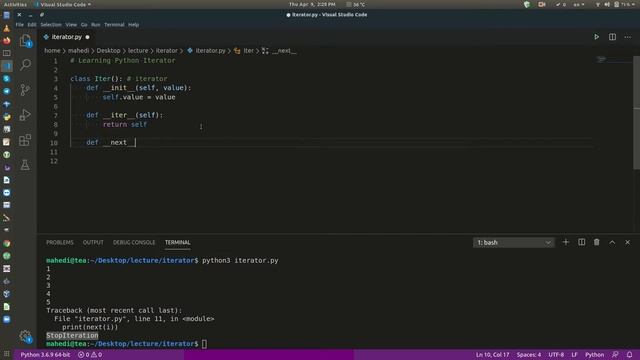
Task: Open the clock 'Thu Apr 9' calendar
Action: (x=312, y=4)
